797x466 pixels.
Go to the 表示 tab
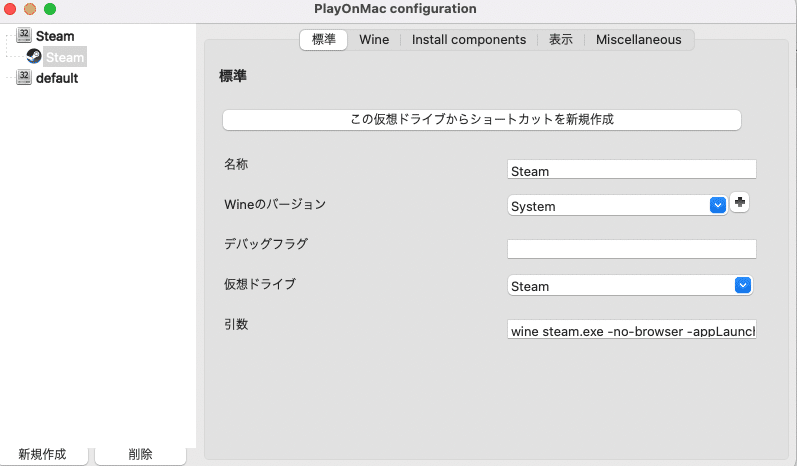click(561, 40)
